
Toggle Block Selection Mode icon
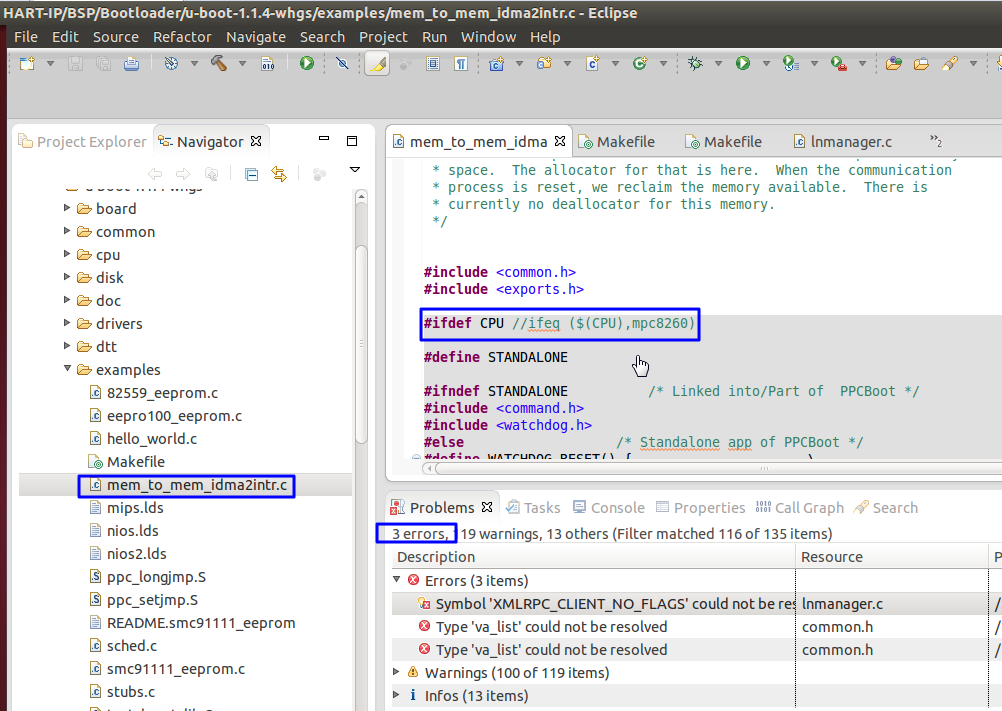coord(433,63)
